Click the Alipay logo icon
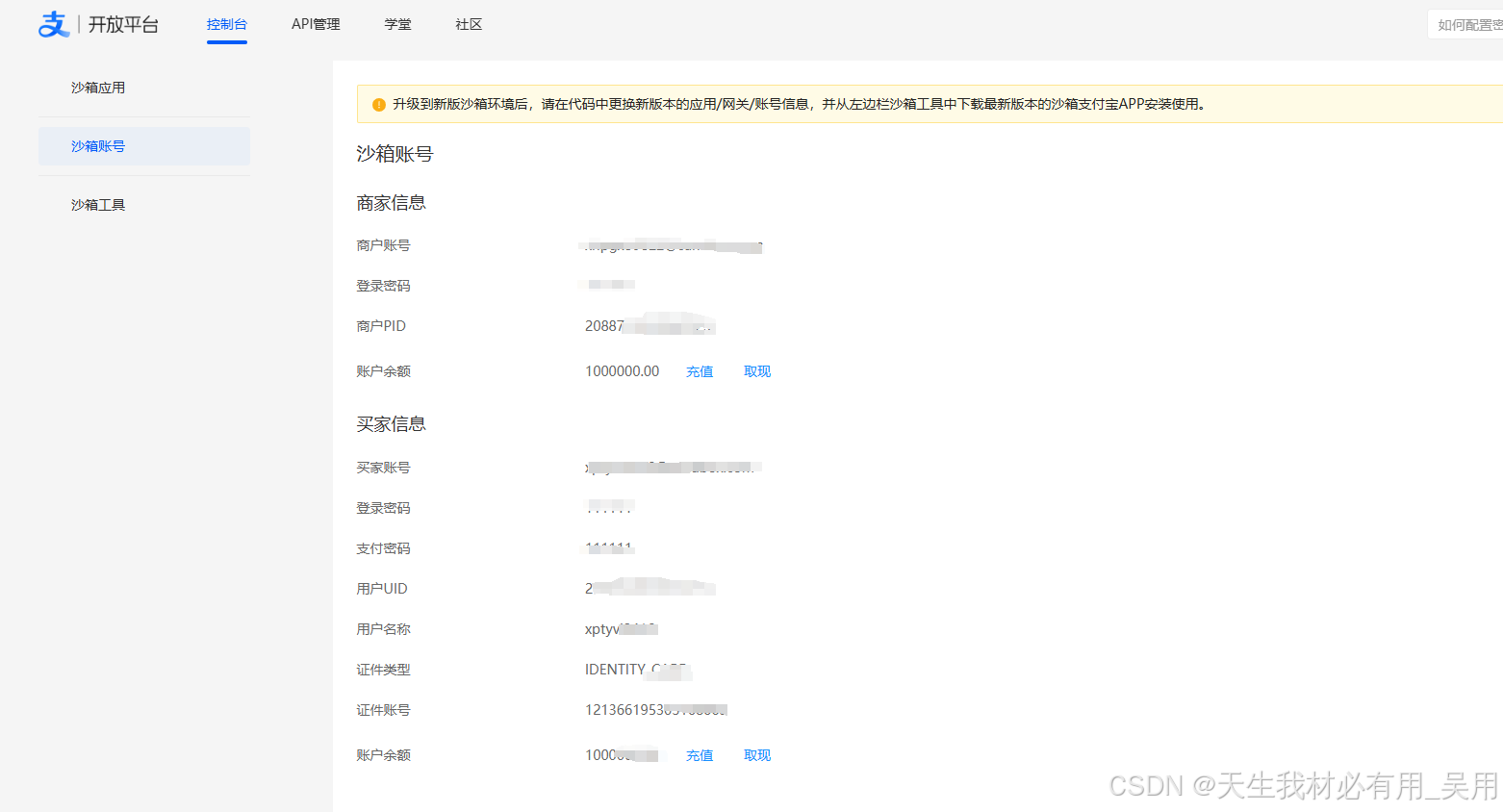This screenshot has height=812, width=1503. [54, 24]
